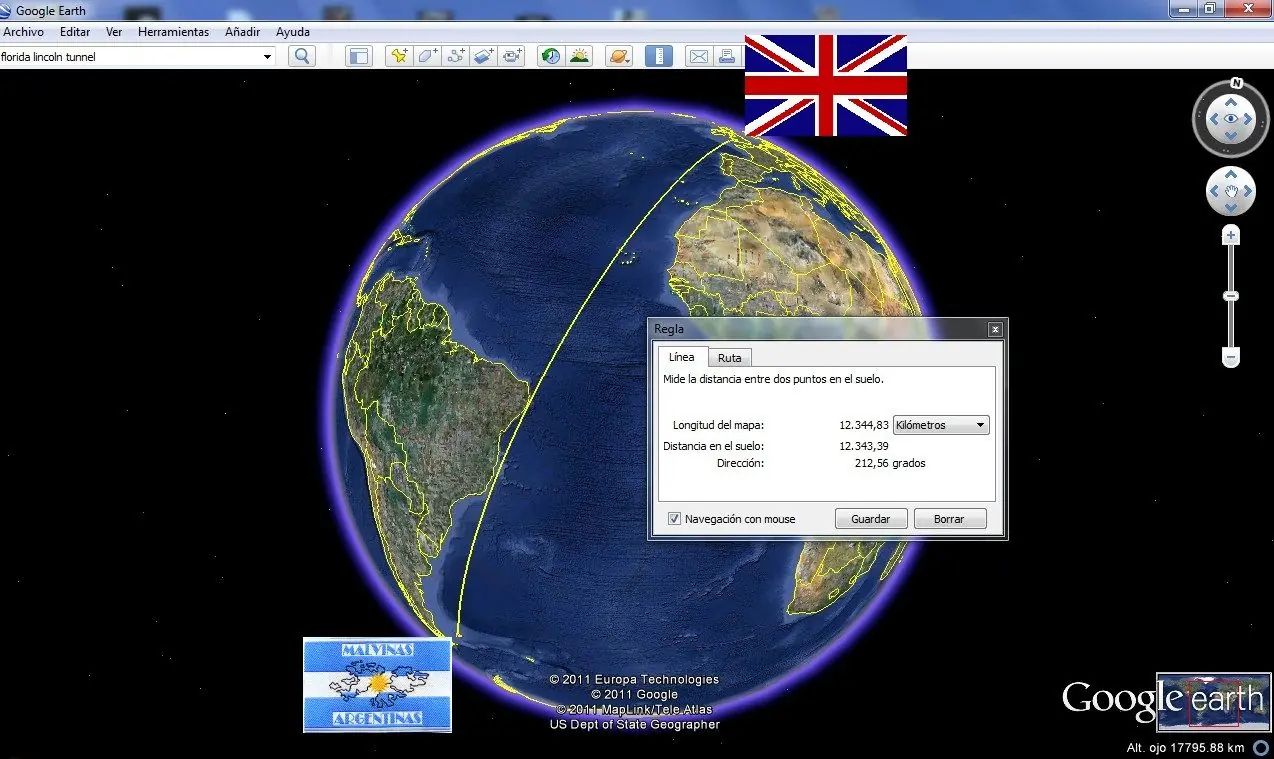Open the planets switcher icon
Viewport: 1274px width, 759px height.
tap(619, 57)
